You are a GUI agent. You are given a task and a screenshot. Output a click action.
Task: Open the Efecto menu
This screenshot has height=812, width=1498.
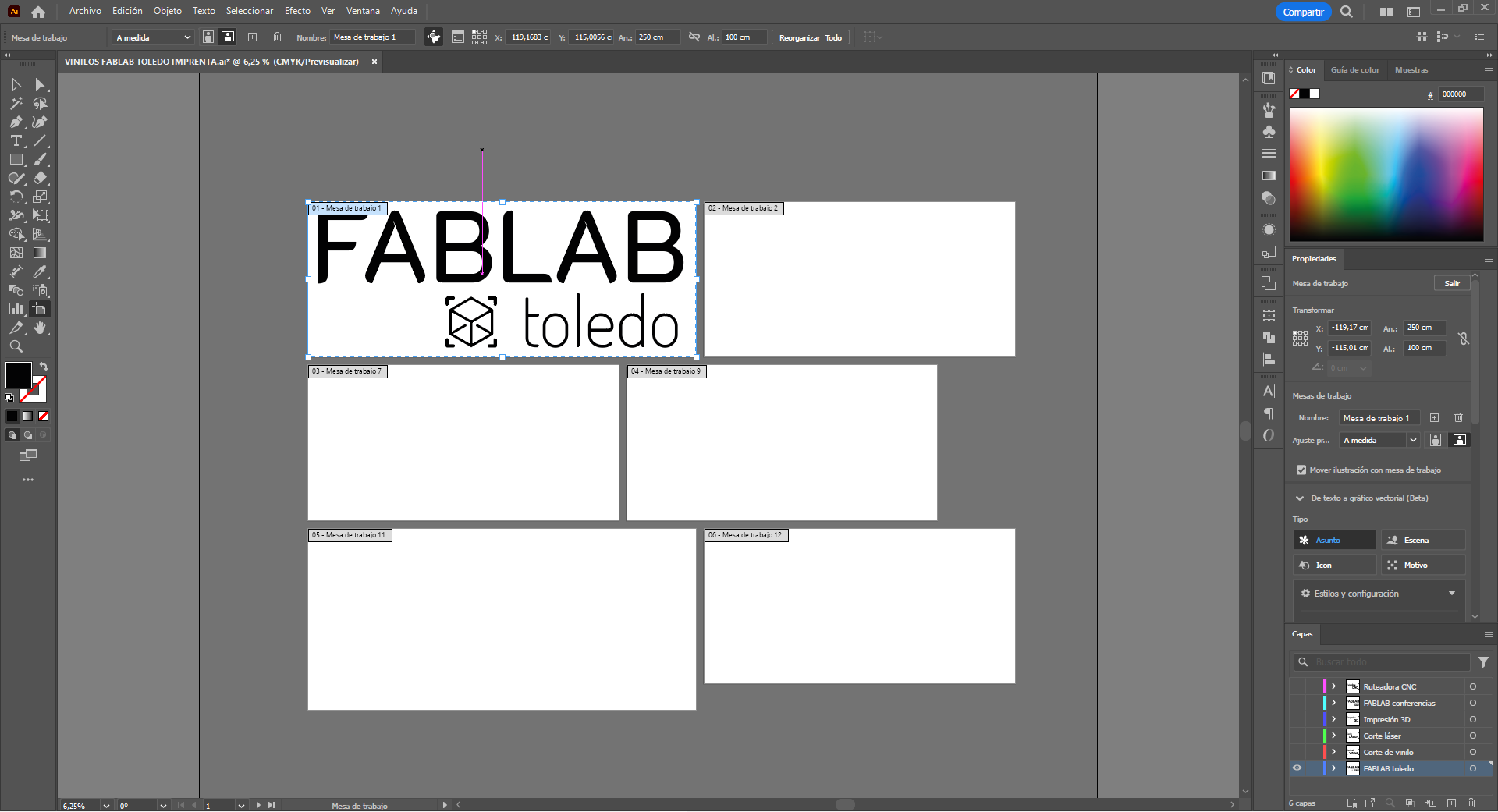click(297, 11)
